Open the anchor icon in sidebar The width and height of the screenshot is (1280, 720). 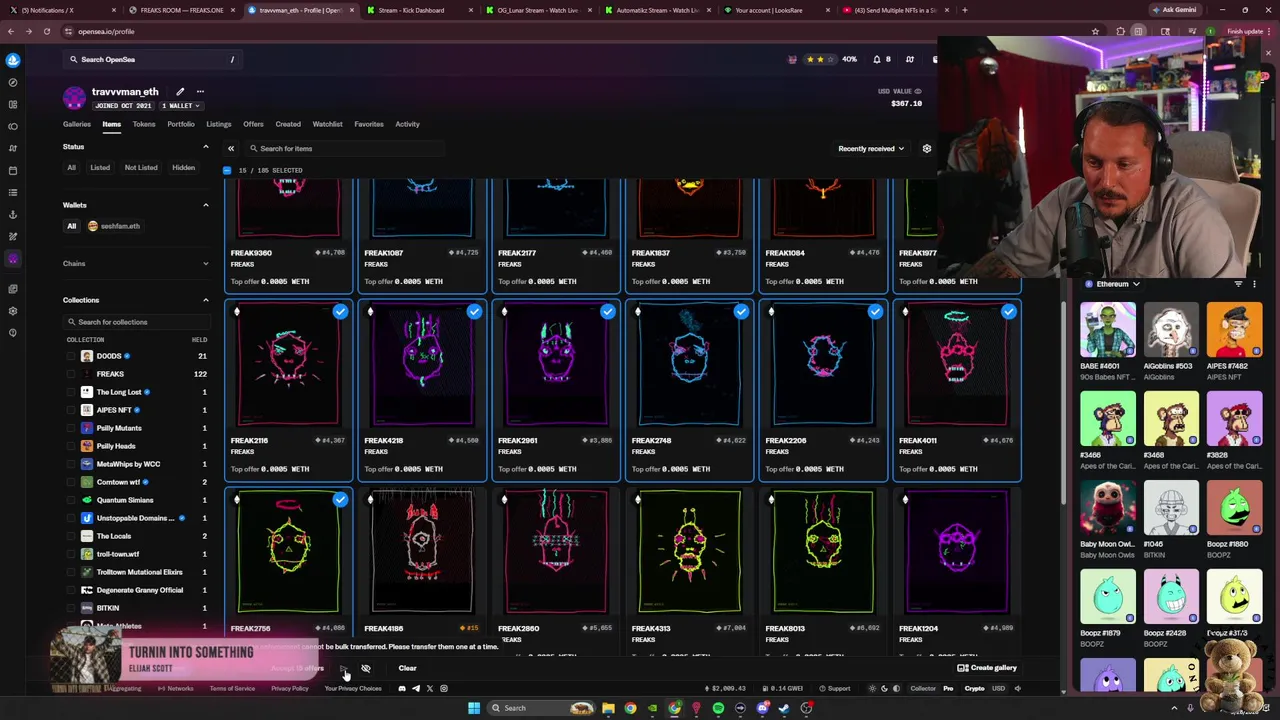(12, 214)
